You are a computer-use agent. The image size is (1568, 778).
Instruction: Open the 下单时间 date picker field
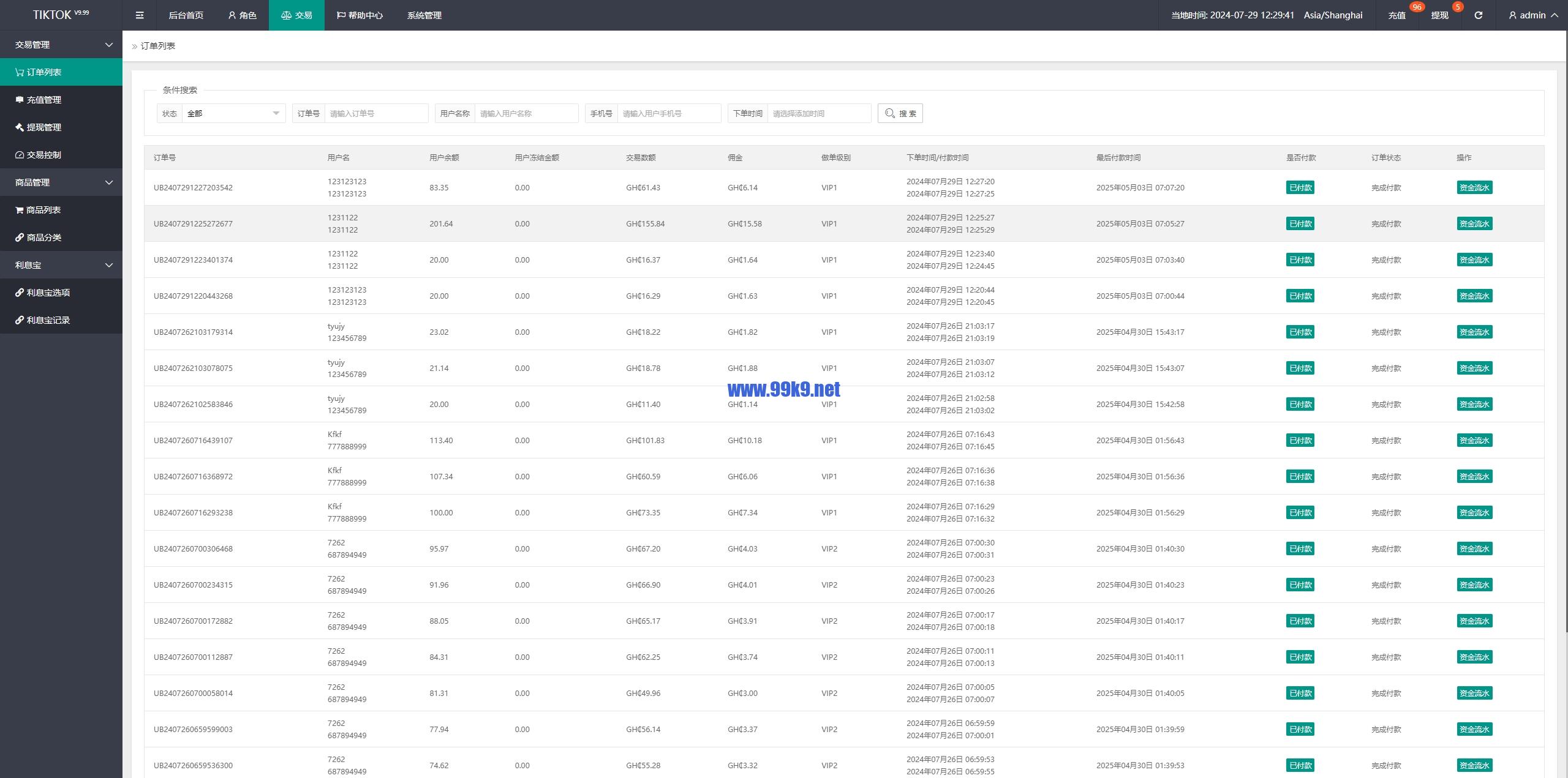(x=819, y=113)
